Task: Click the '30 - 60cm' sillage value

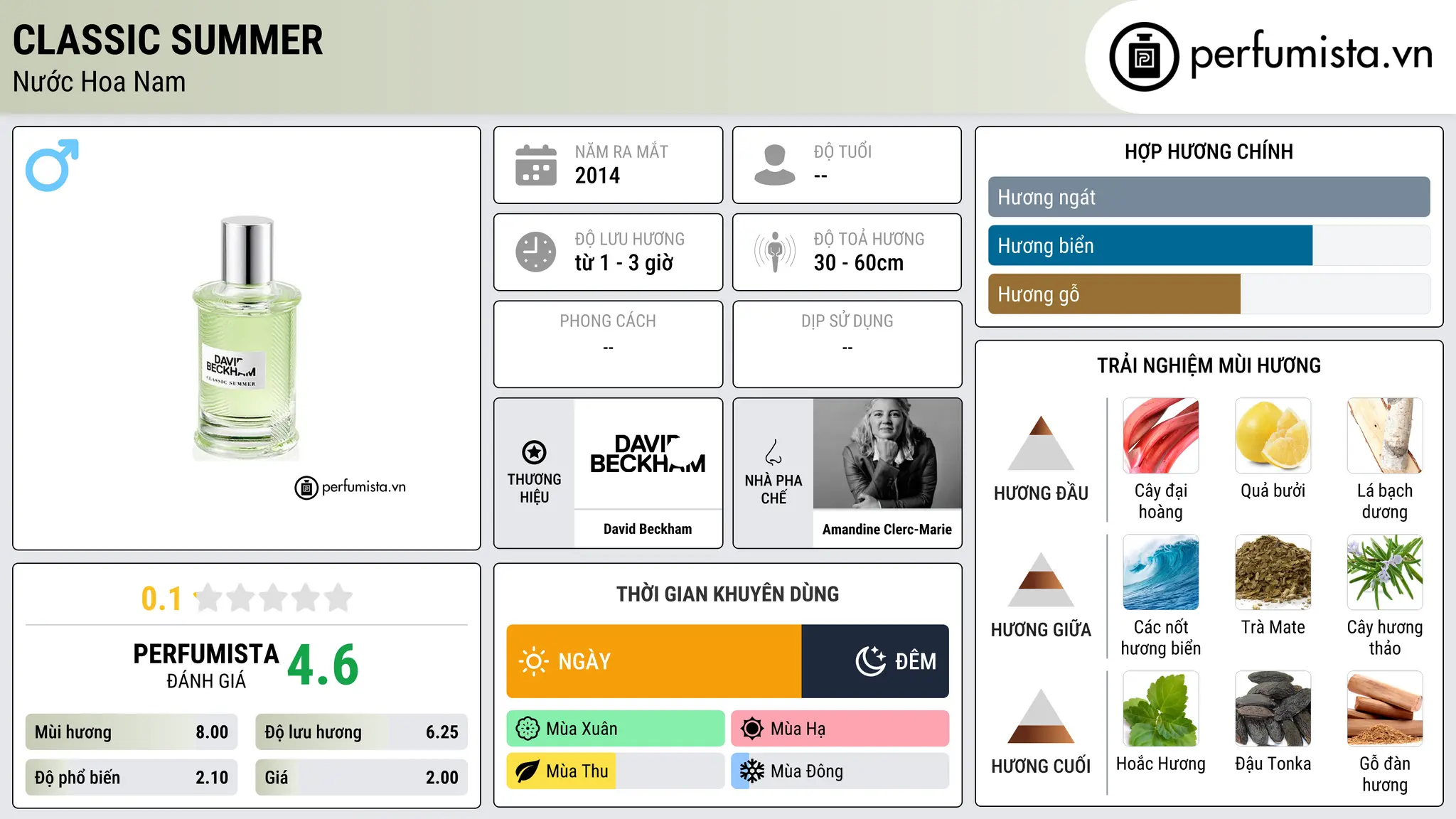Action: pyautogui.click(x=859, y=263)
